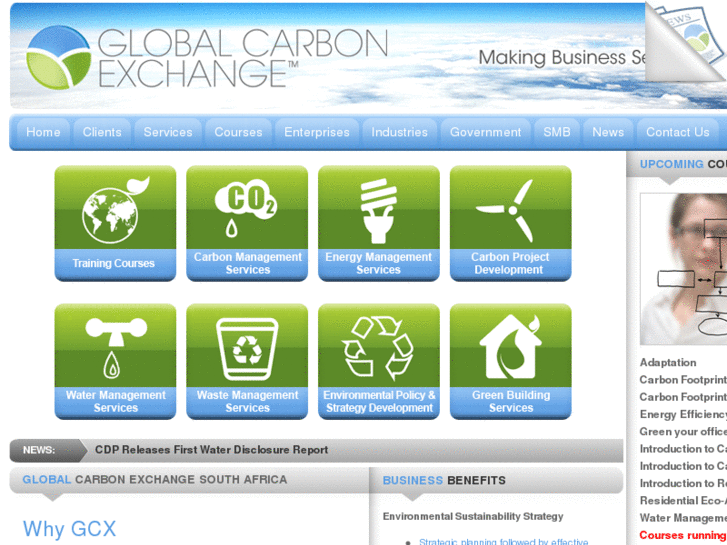
Task: Open the CDP Releases First Water Disclosure Report headline
Action: [x=211, y=450]
